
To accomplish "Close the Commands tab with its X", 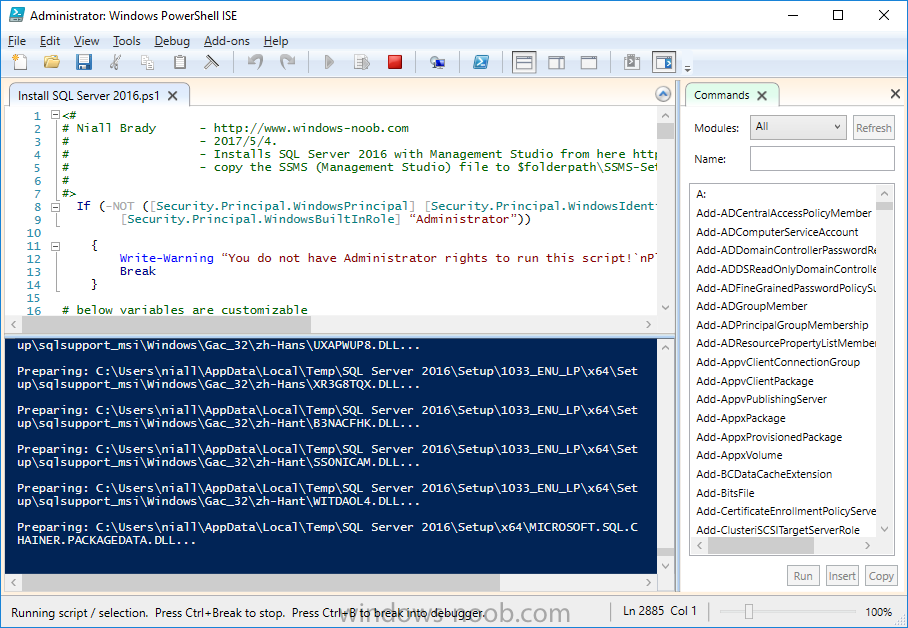I will (762, 96).
